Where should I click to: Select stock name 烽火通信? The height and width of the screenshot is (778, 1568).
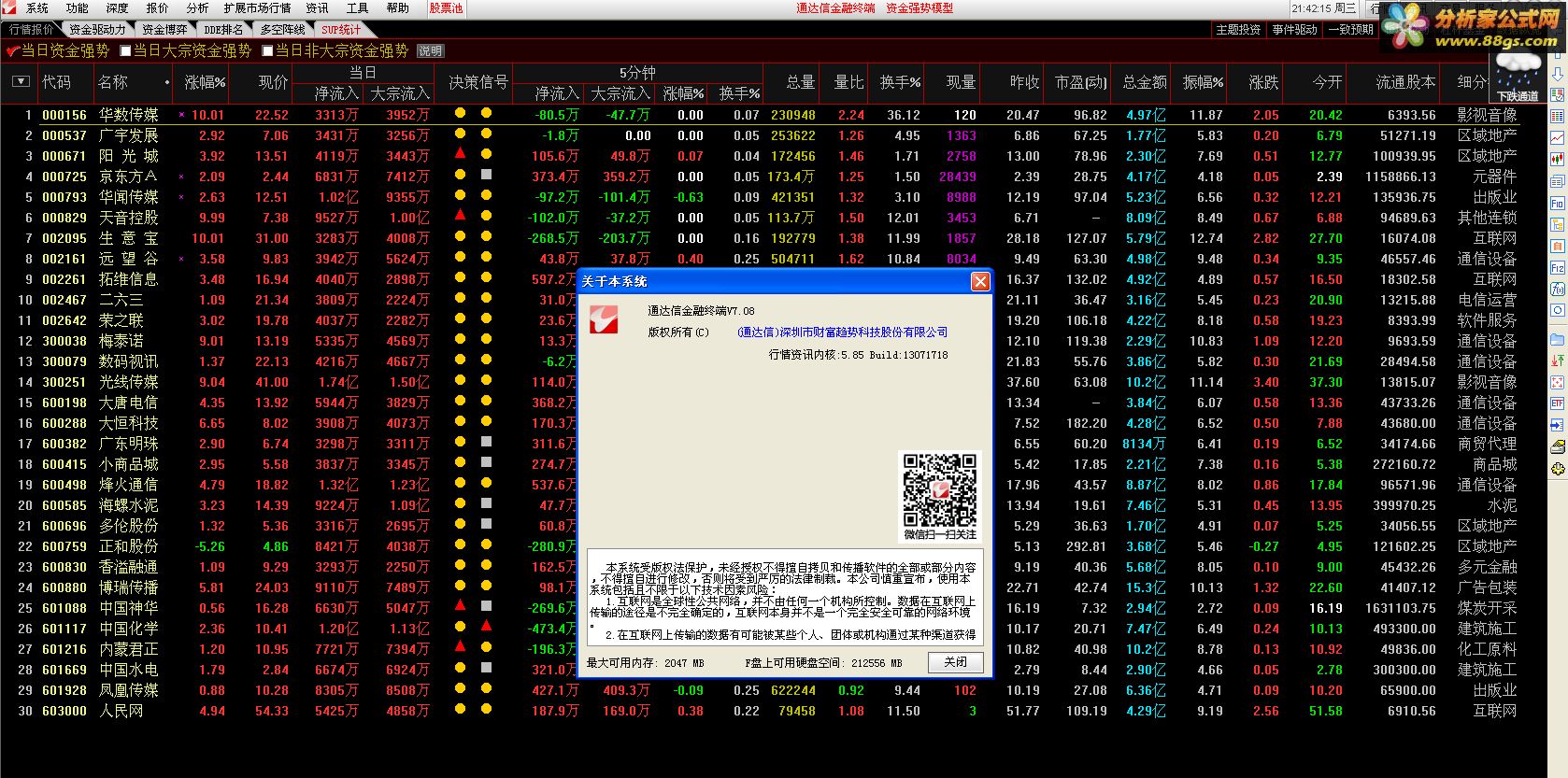(x=128, y=485)
